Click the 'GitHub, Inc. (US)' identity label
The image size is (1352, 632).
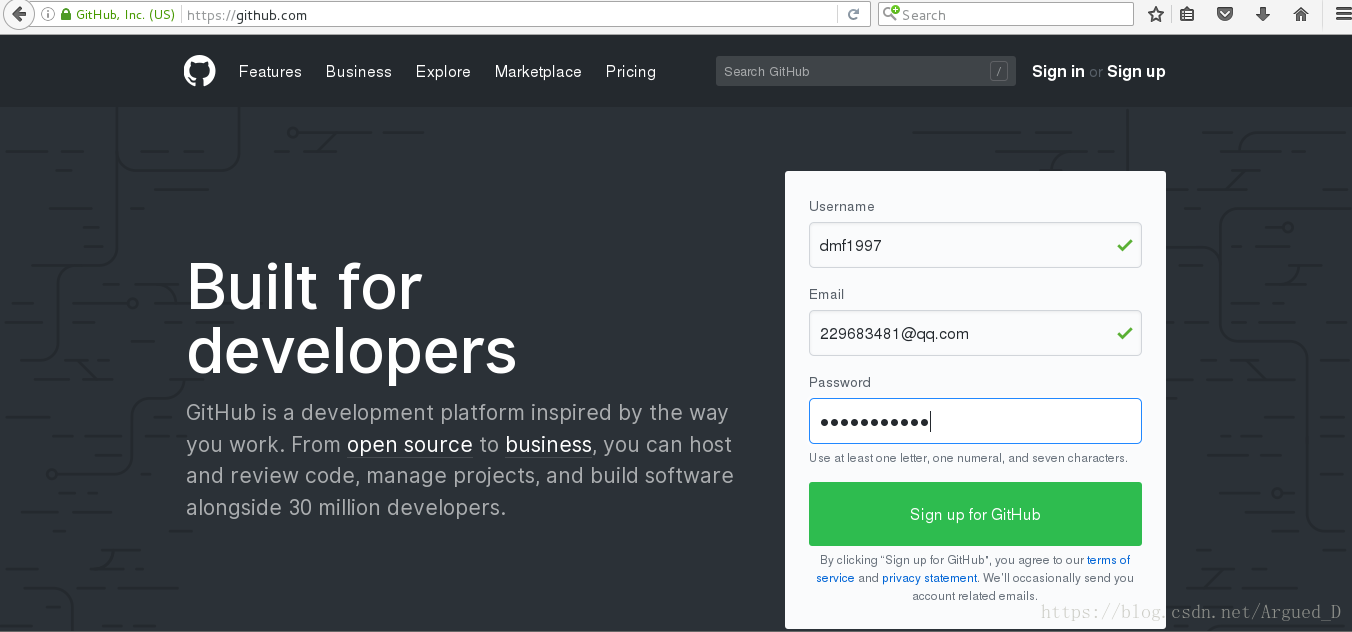point(125,15)
